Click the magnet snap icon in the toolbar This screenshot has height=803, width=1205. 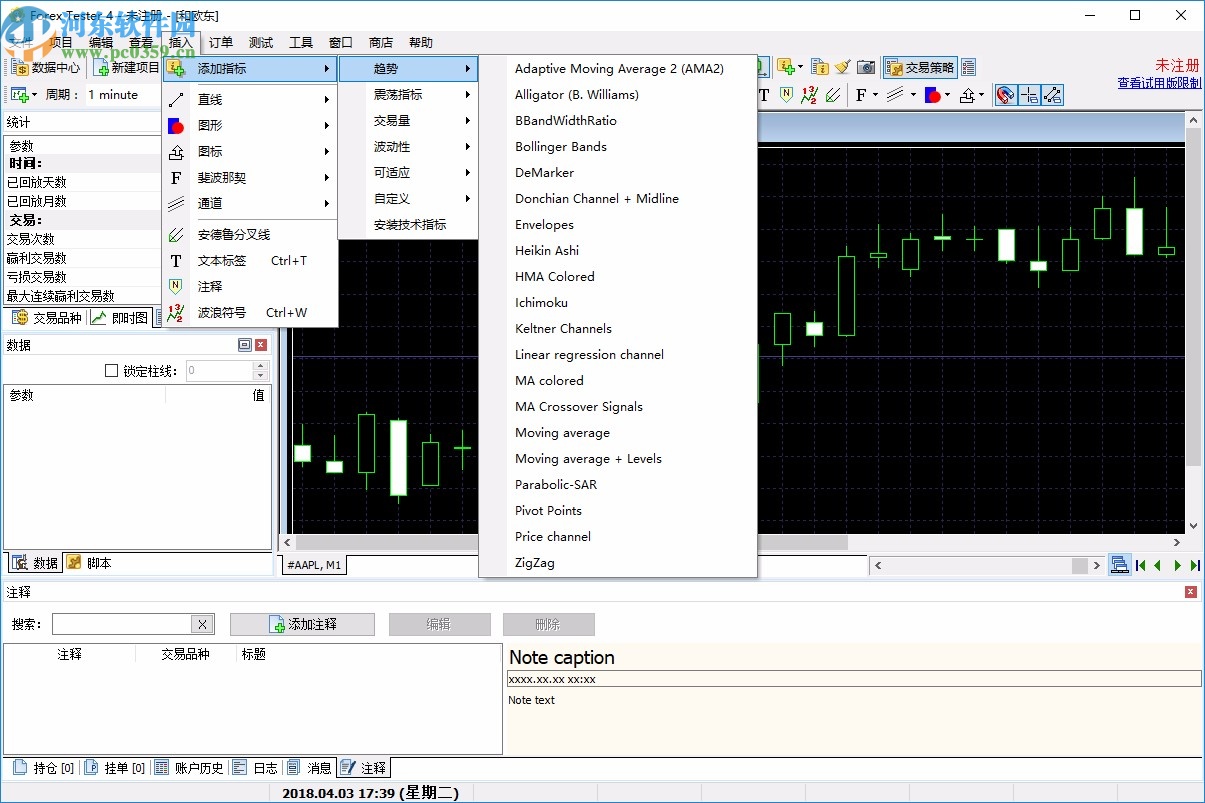pyautogui.click(x=1004, y=94)
